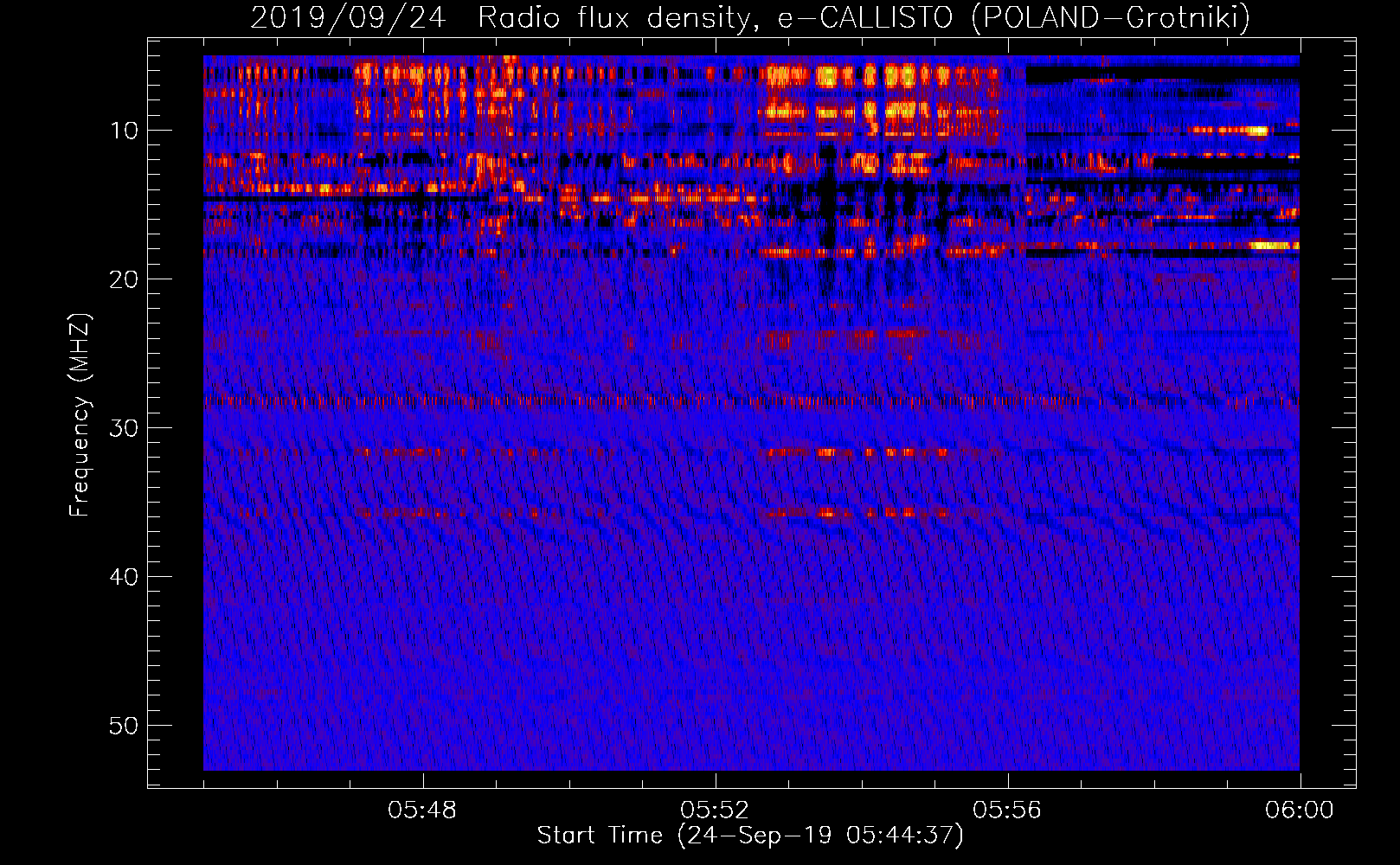Click the 50 MHz frequency tick label
Image resolution: width=1400 pixels, height=865 pixels.
tap(125, 726)
